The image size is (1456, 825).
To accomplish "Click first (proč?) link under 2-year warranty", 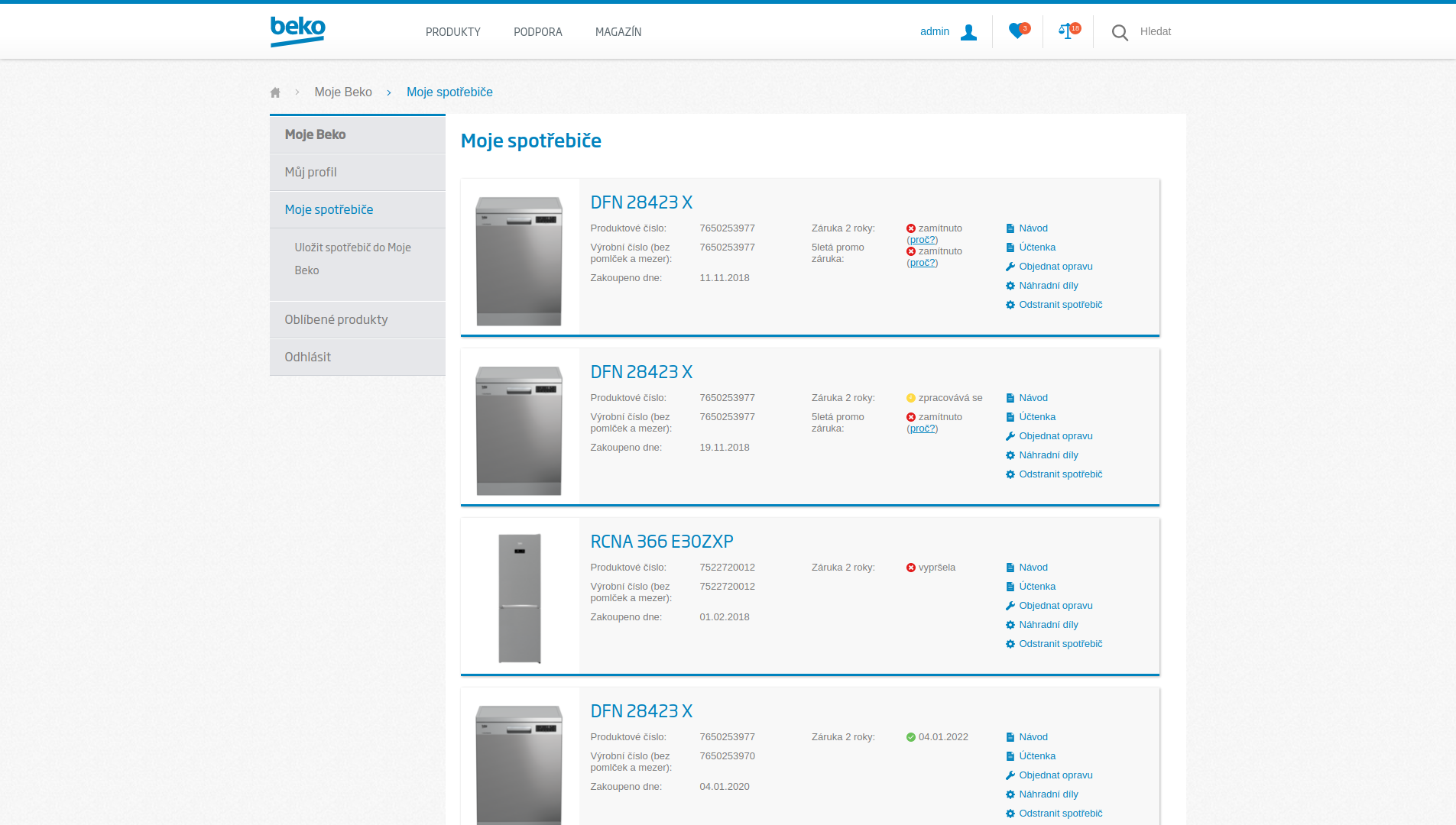I will [923, 240].
